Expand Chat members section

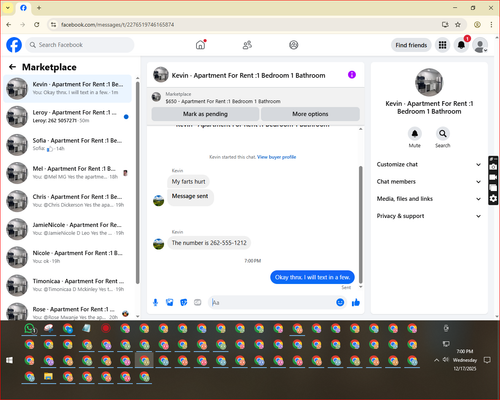[429, 182]
